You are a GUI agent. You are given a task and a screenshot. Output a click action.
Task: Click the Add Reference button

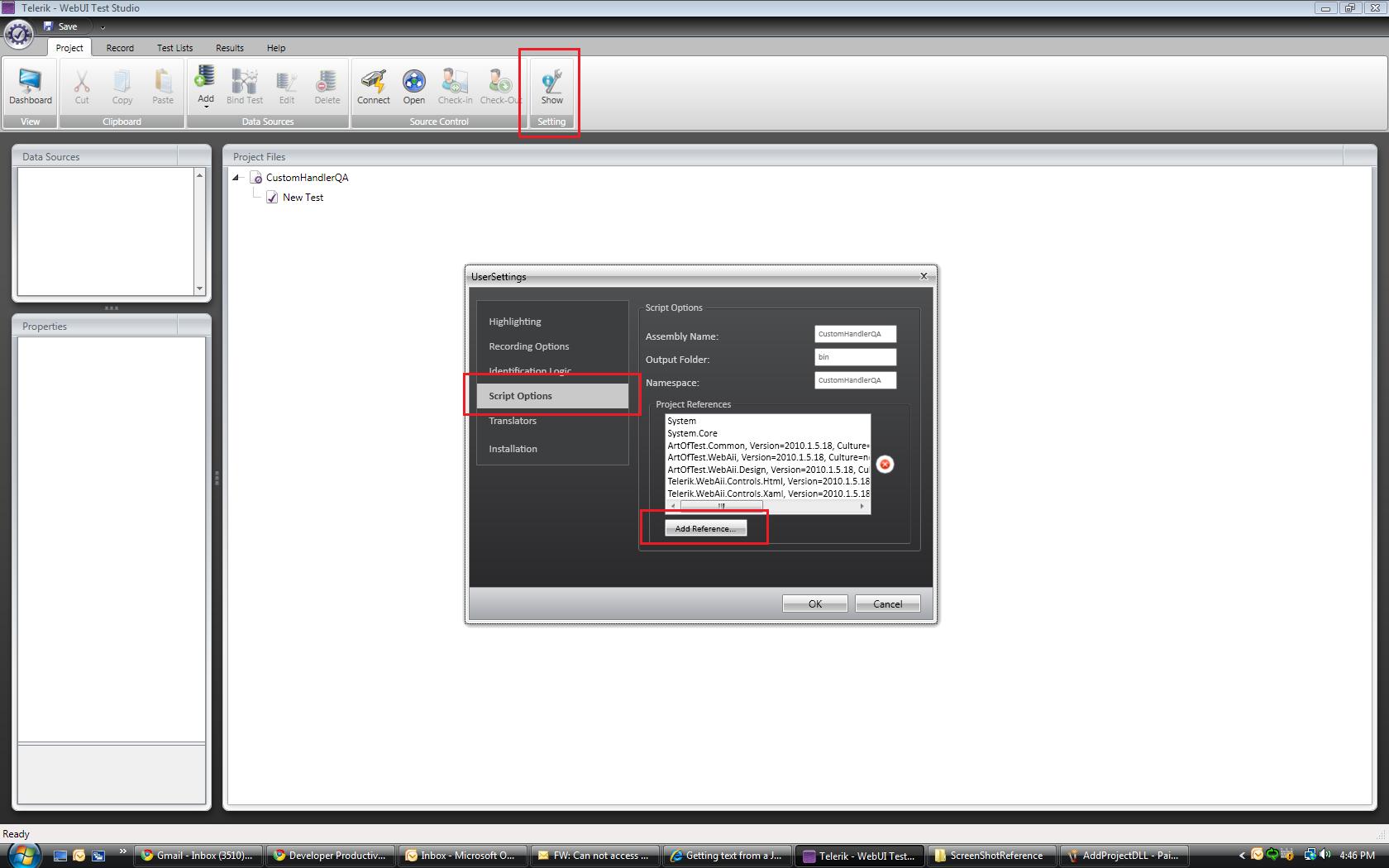pyautogui.click(x=705, y=528)
